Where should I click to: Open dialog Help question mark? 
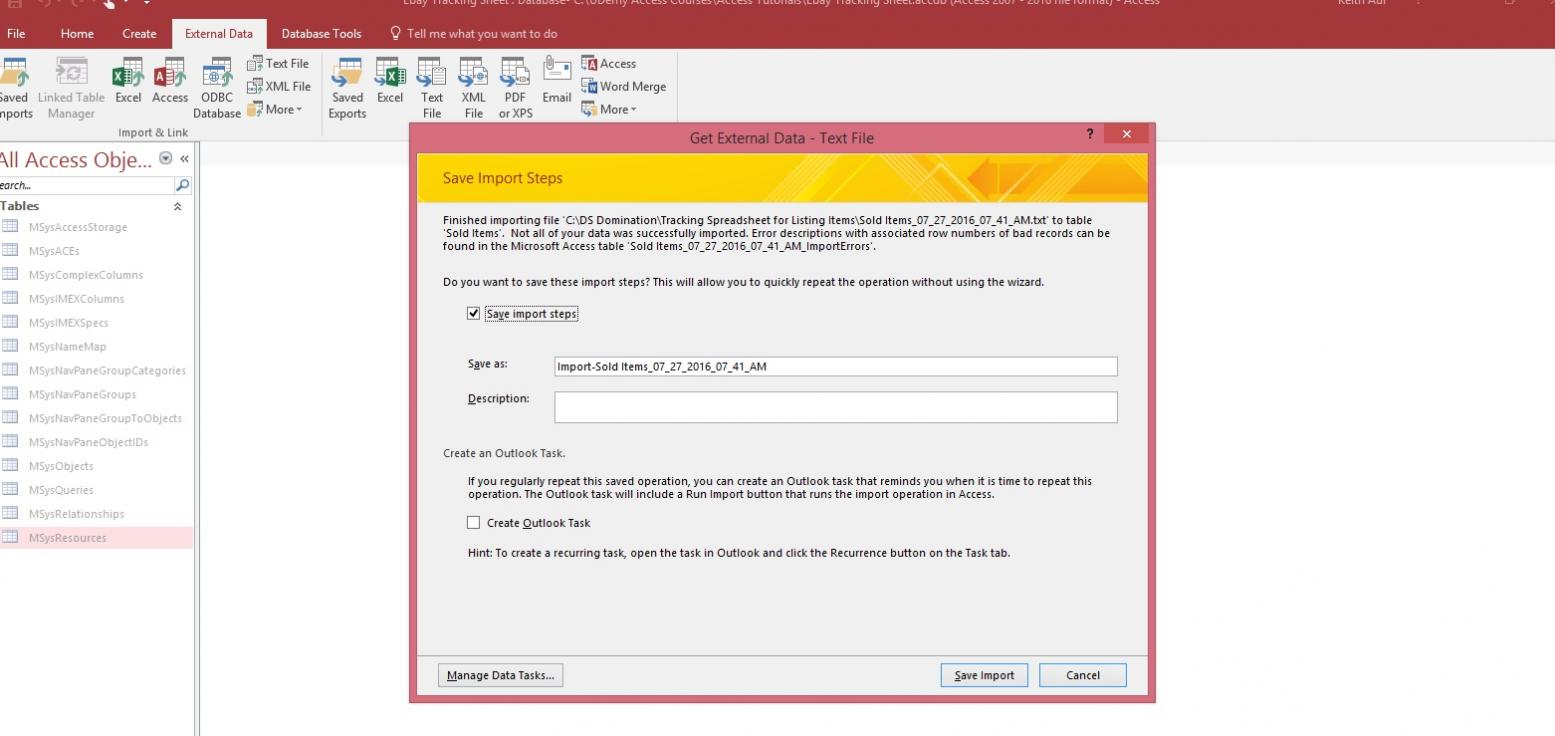[x=1090, y=134]
